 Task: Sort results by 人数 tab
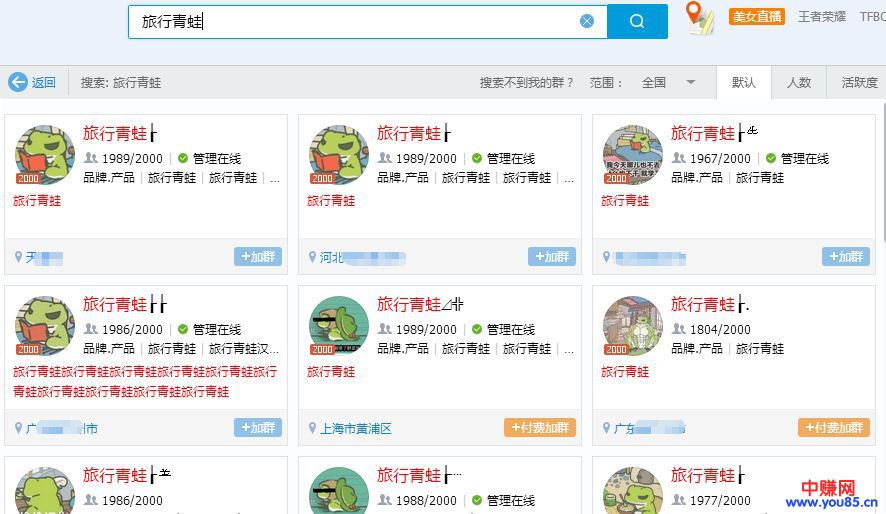click(799, 82)
